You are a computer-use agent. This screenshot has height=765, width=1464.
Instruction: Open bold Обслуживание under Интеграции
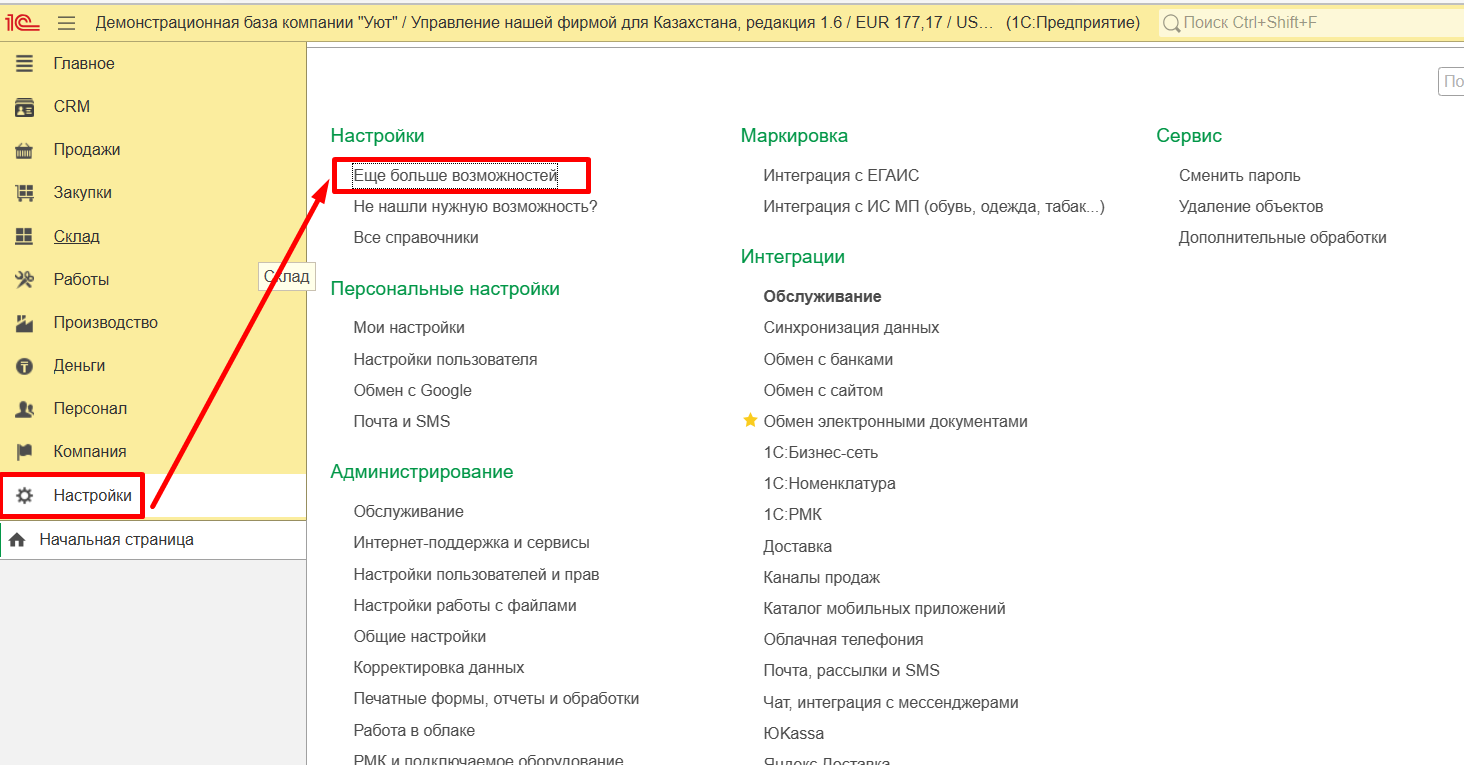pos(822,297)
